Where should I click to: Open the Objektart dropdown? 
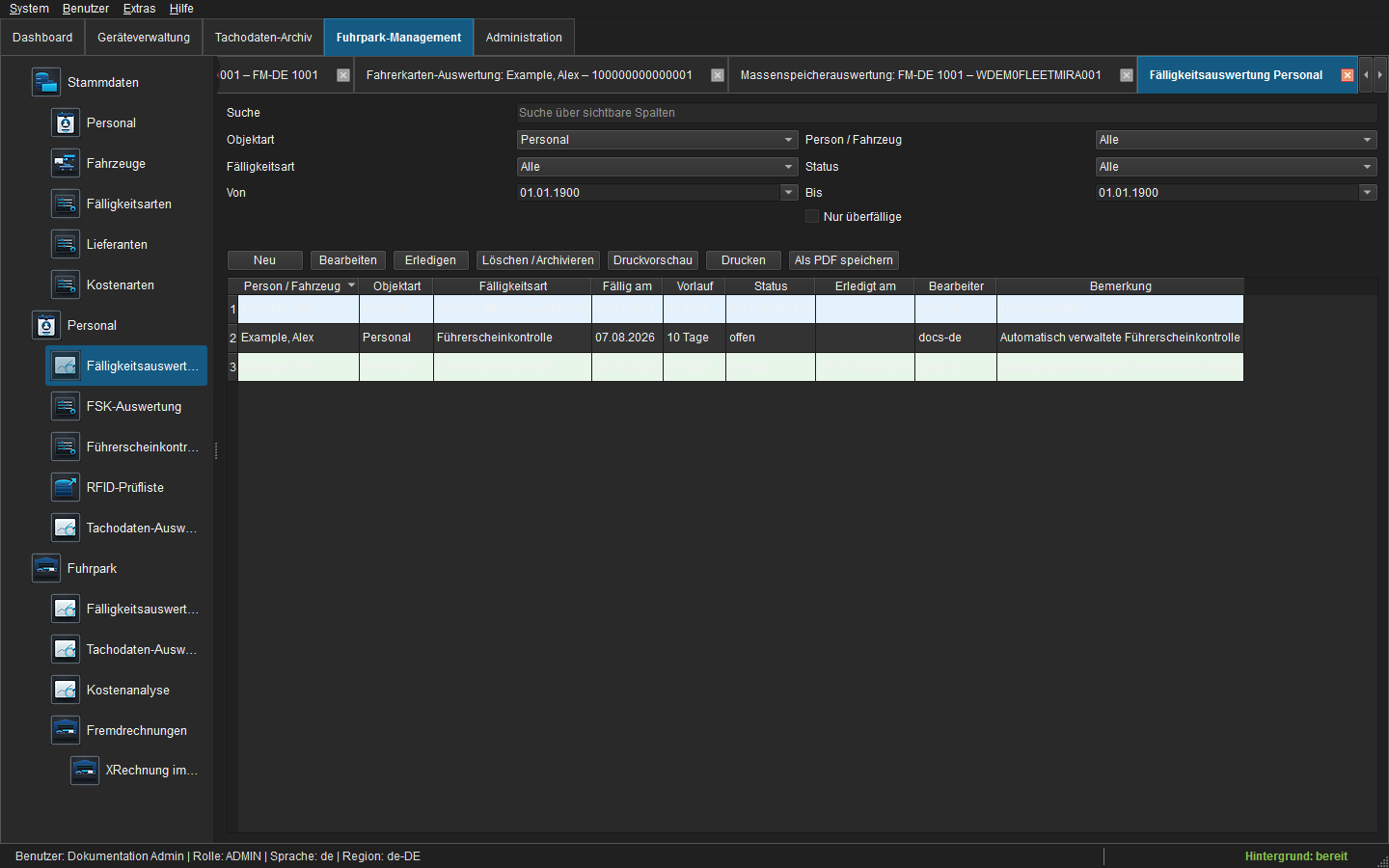coord(657,140)
